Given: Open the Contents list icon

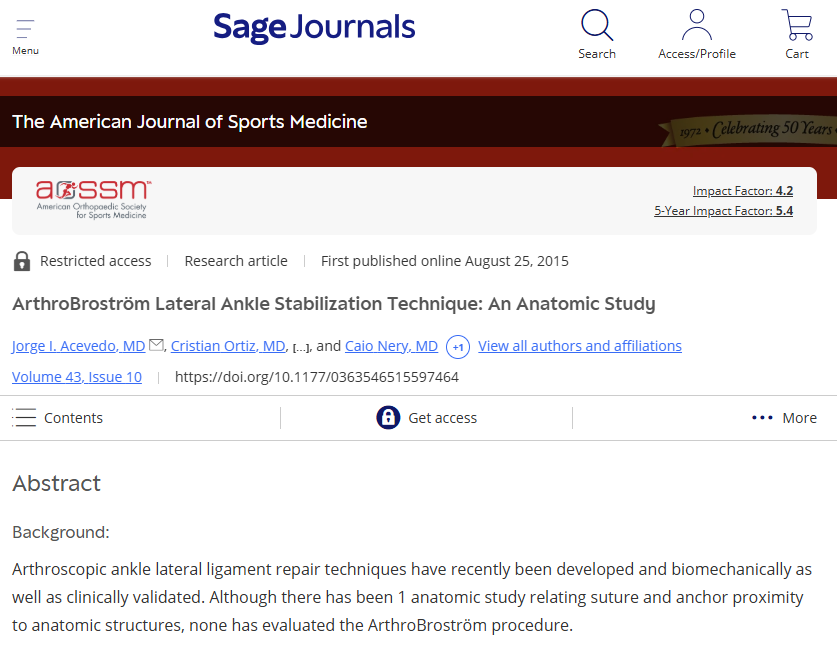Looking at the screenshot, I should point(24,417).
